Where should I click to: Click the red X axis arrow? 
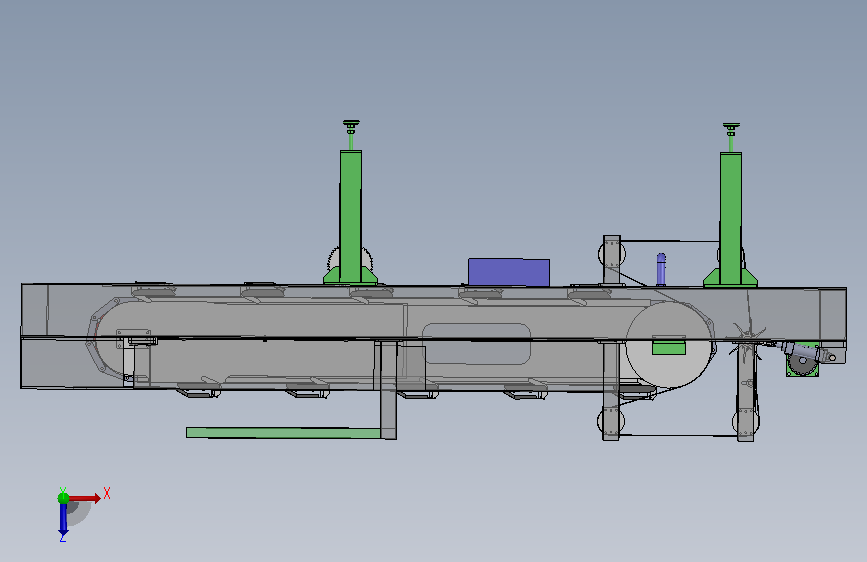[86, 498]
